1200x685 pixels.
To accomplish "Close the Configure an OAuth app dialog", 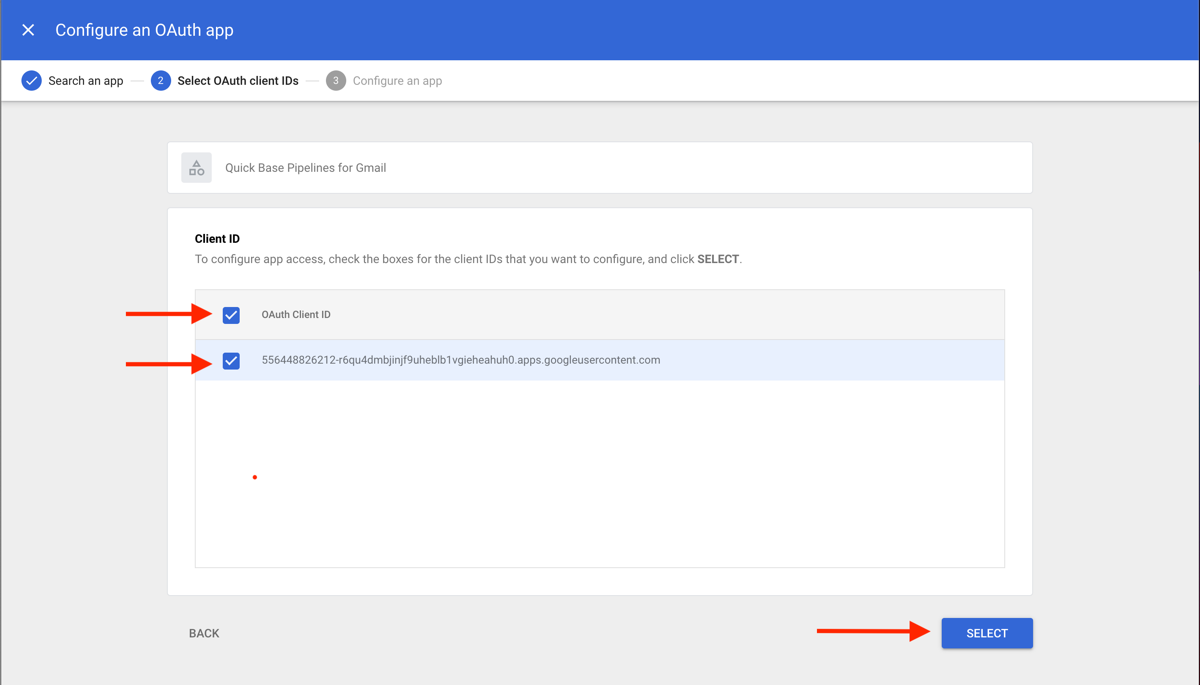I will [28, 30].
